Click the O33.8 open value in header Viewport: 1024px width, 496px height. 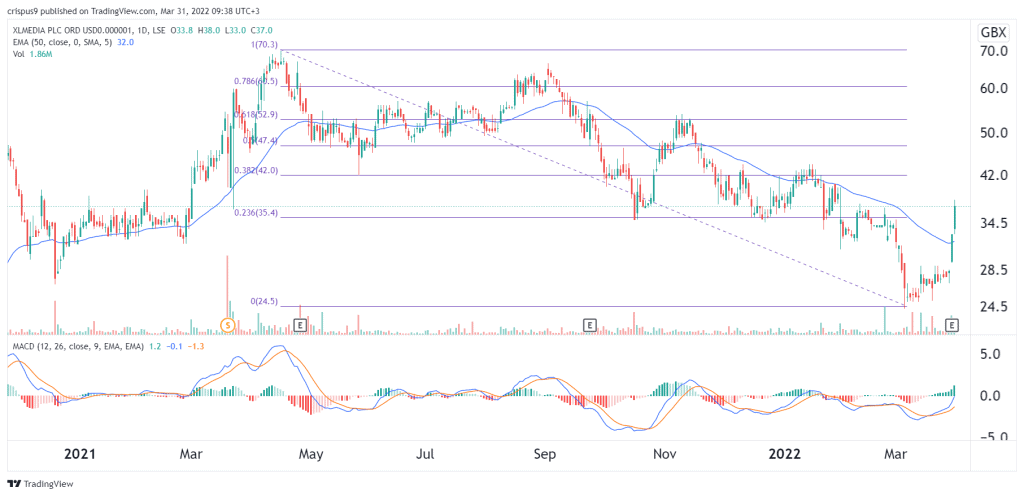[182, 31]
